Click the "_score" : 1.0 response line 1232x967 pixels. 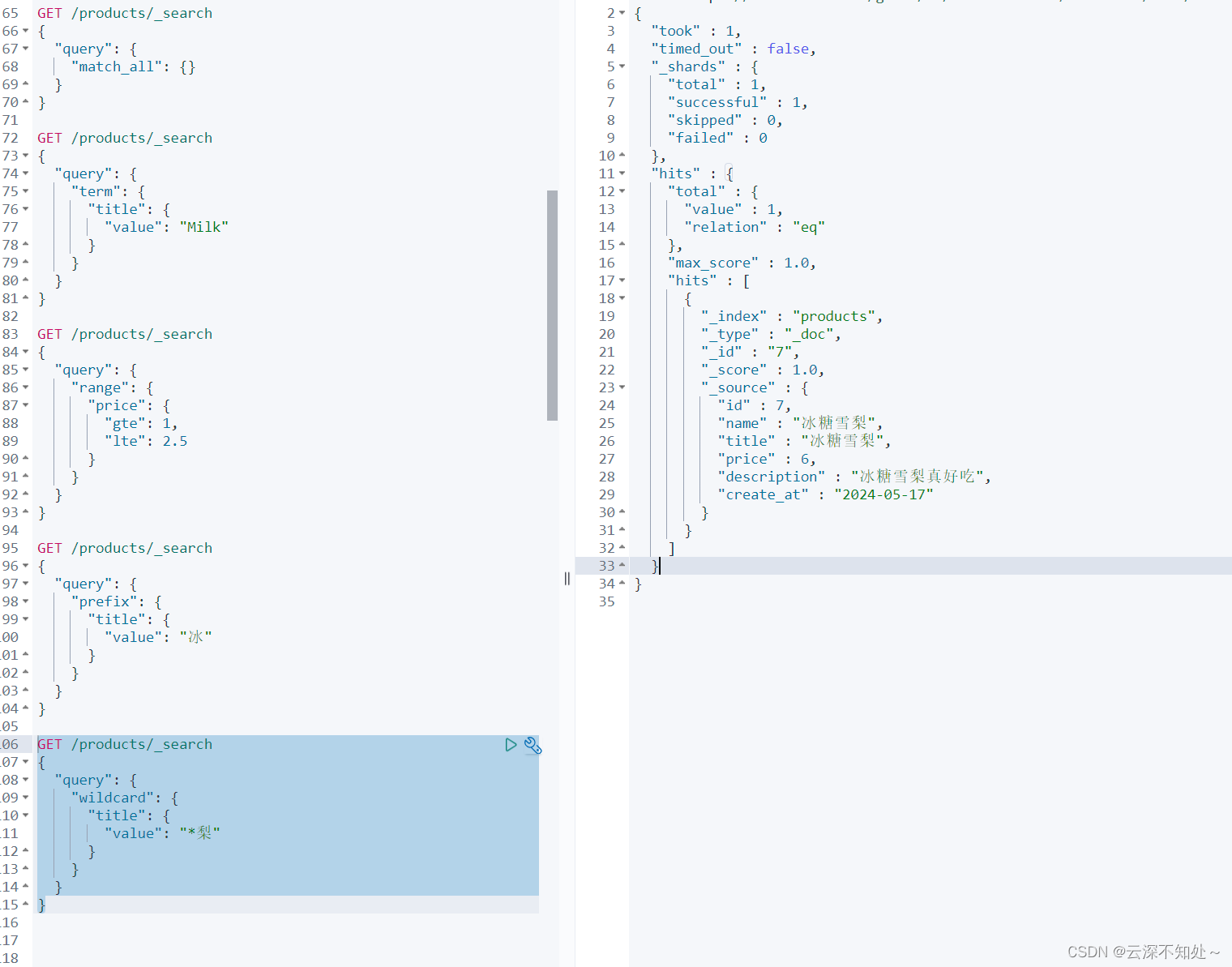point(763,370)
